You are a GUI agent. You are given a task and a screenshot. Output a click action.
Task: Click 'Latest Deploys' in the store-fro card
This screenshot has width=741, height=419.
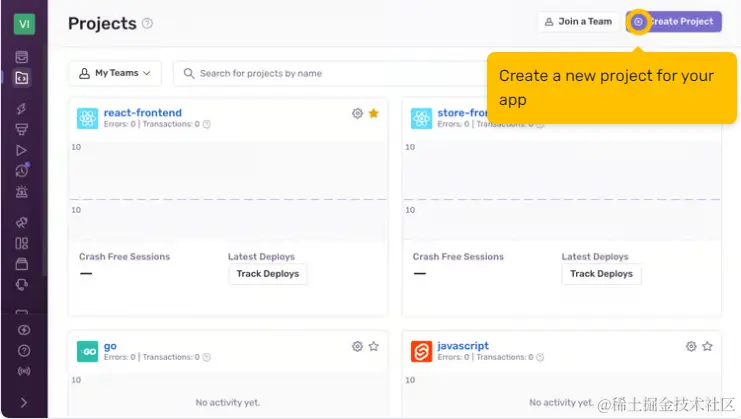(595, 257)
